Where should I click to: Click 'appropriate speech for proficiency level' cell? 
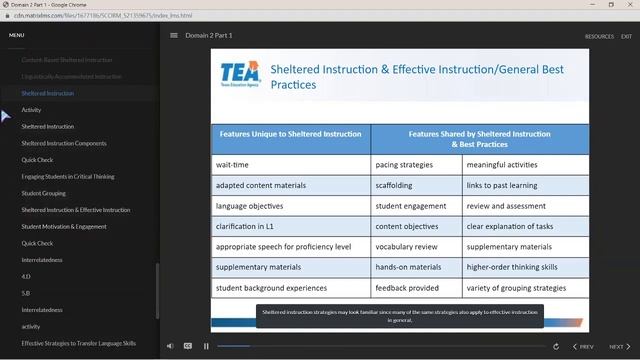[291, 247]
